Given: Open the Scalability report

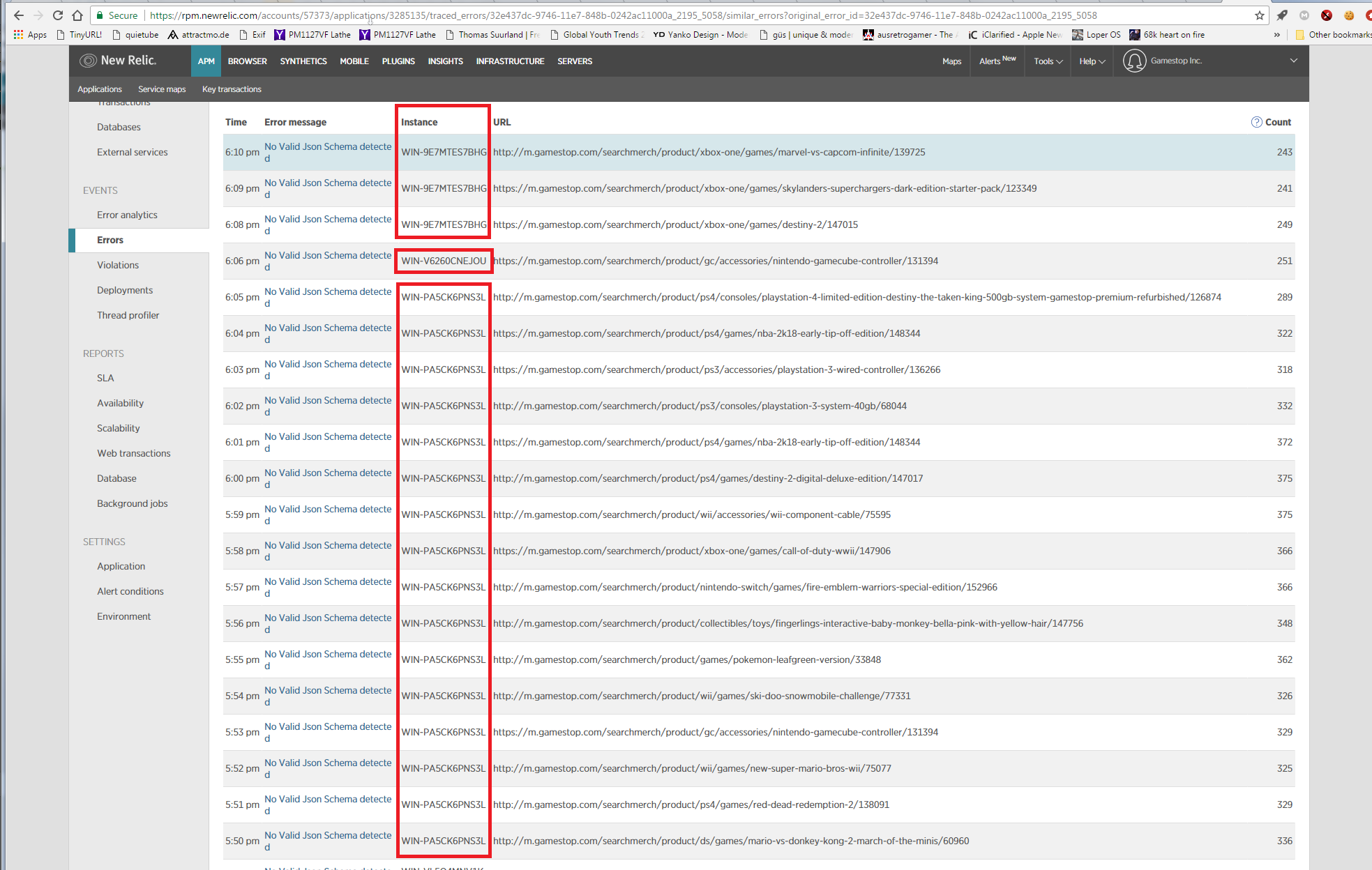Looking at the screenshot, I should coord(119,428).
